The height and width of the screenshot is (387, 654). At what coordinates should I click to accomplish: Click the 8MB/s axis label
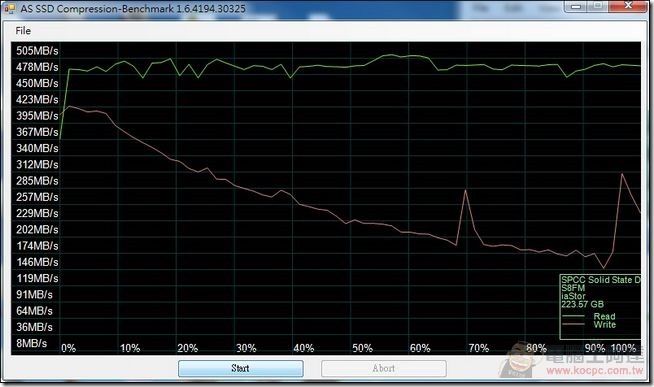point(31,344)
